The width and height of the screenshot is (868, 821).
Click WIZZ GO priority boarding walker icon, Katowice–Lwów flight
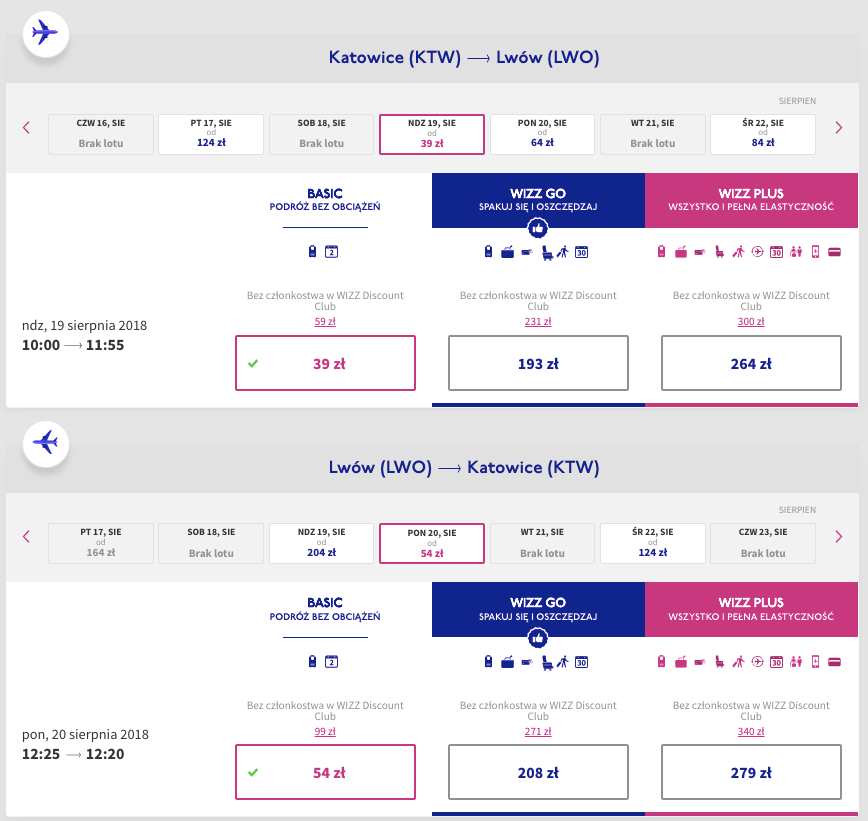(x=563, y=252)
